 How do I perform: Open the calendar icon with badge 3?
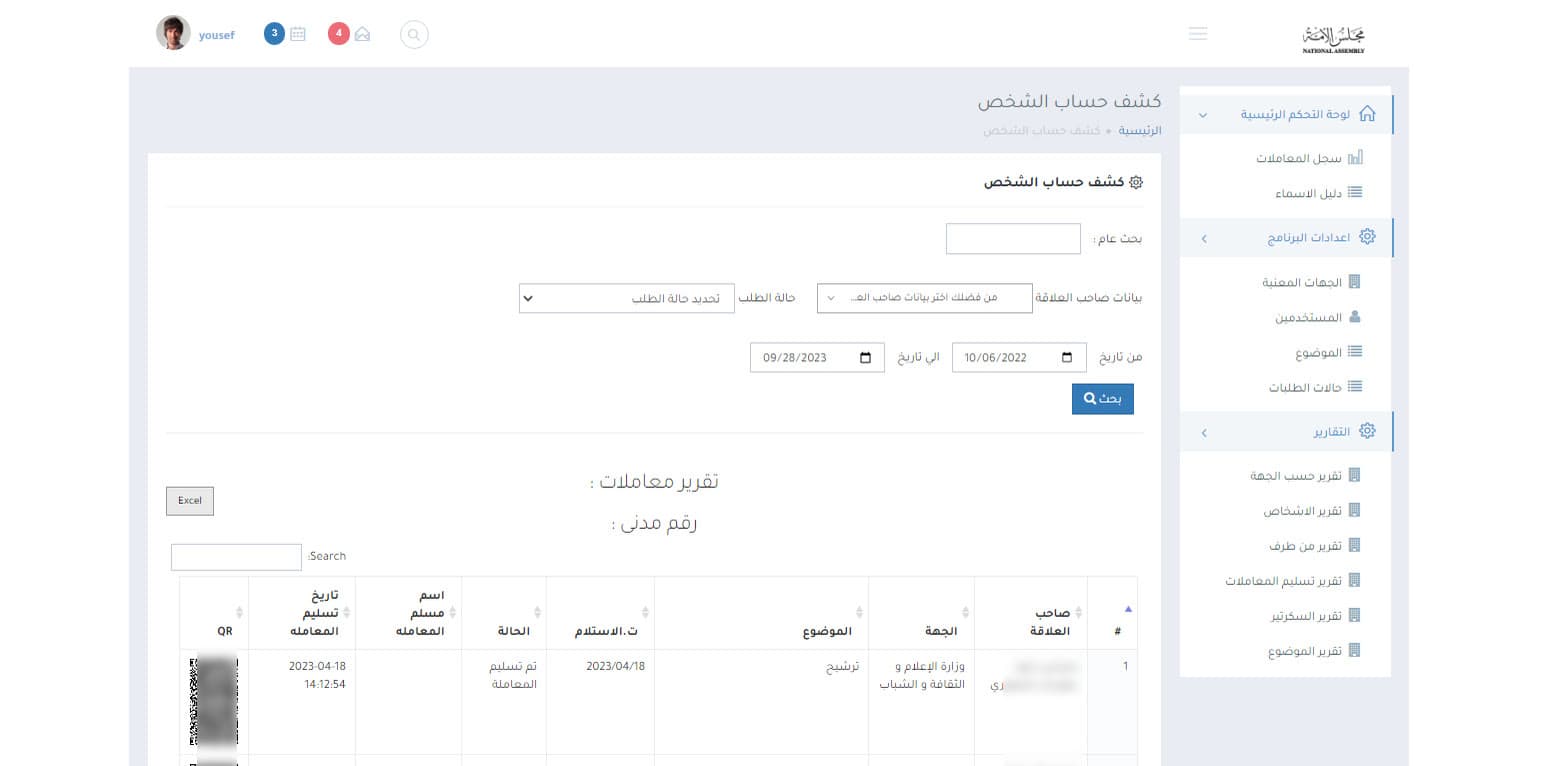coord(298,34)
